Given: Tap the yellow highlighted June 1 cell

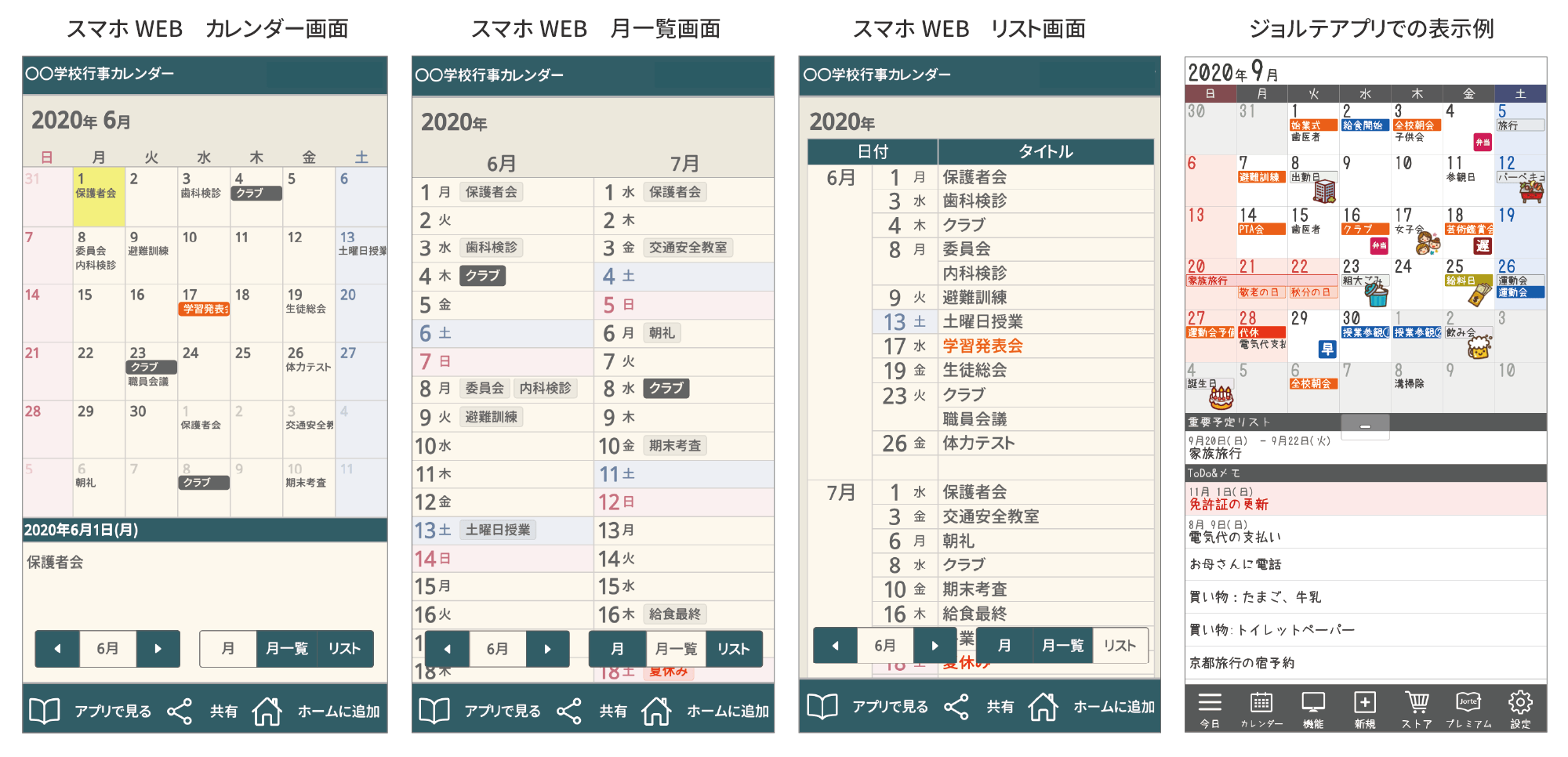Looking at the screenshot, I should [x=100, y=194].
